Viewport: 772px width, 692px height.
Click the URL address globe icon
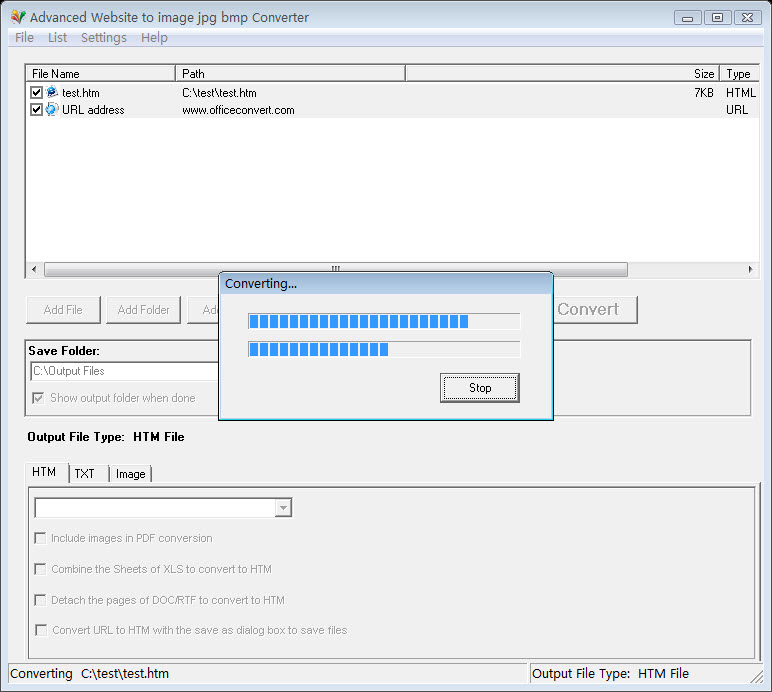[x=52, y=109]
